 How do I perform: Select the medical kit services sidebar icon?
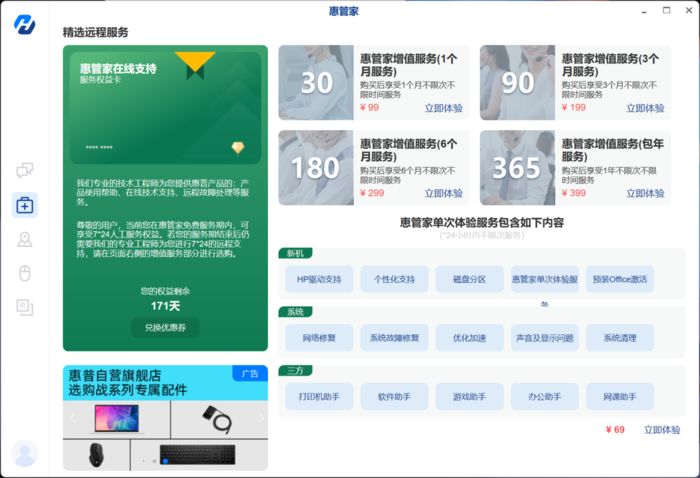click(25, 205)
